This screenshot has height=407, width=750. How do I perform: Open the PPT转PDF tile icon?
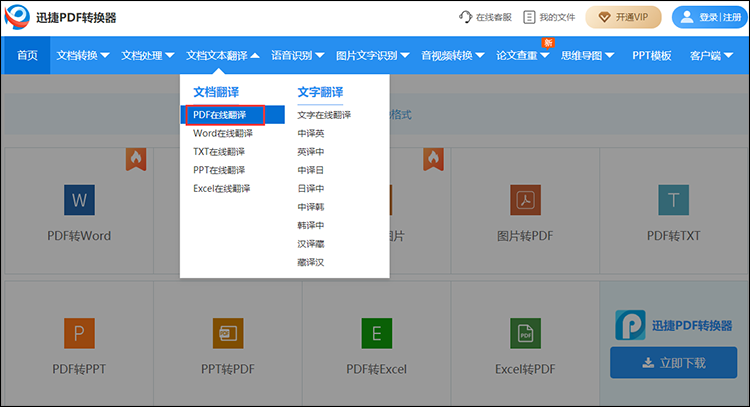(x=228, y=333)
